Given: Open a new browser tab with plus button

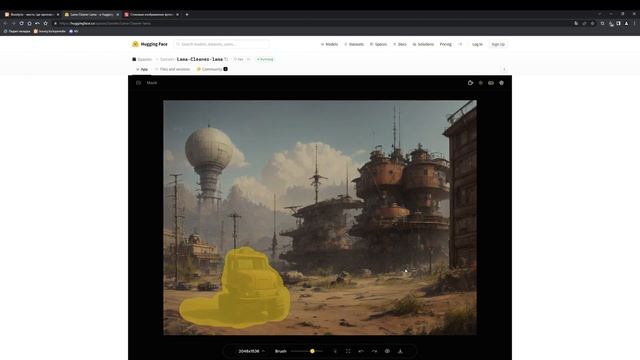Looking at the screenshot, I should [187, 14].
